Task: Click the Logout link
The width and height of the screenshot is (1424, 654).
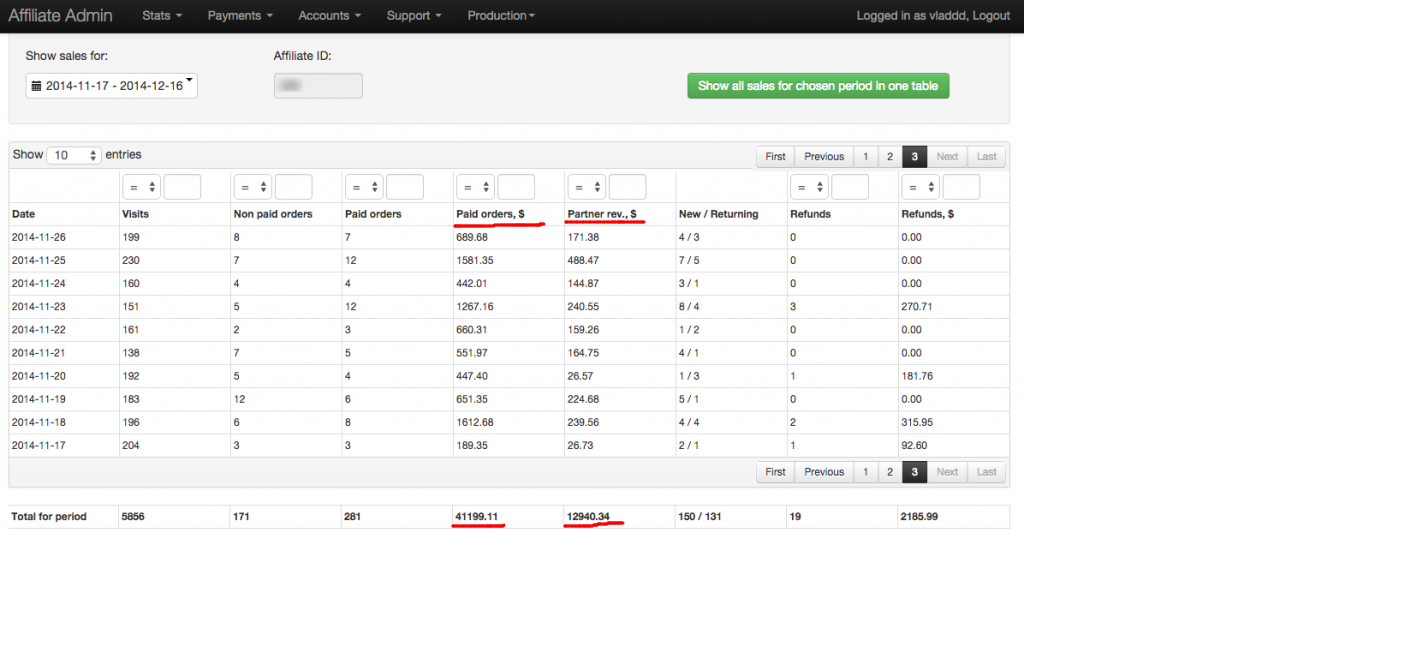Action: tap(990, 16)
